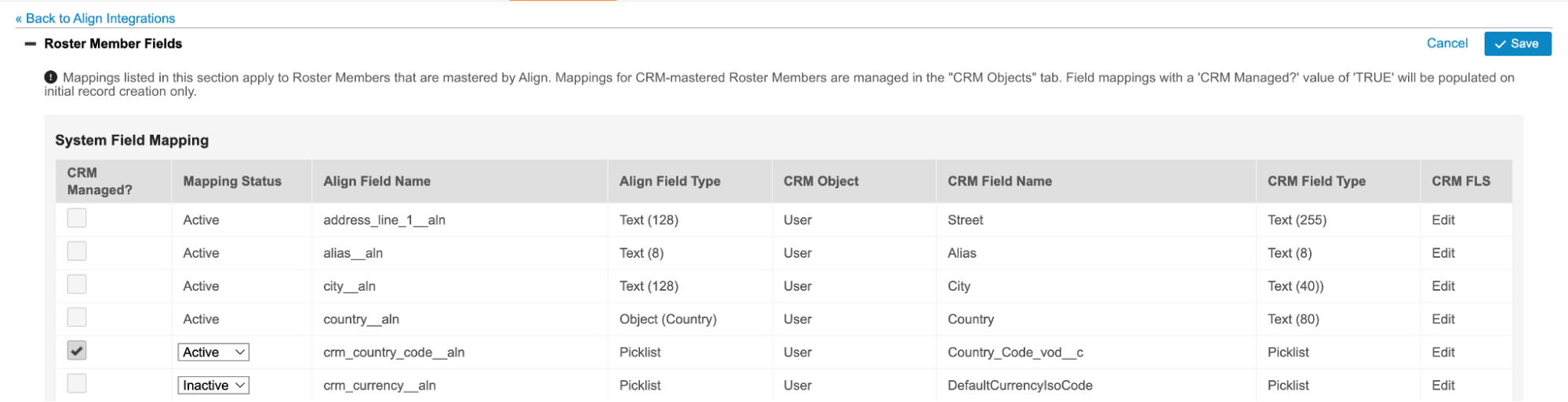Click the Align Field Name column header

377,181
